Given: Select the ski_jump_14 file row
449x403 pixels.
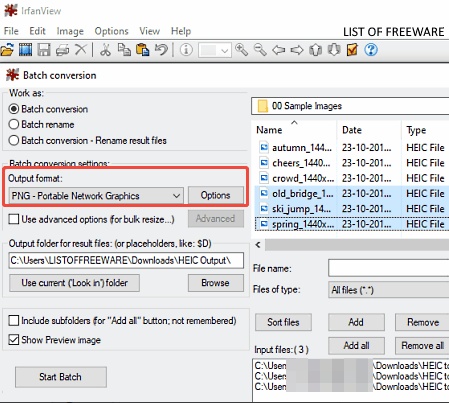Looking at the screenshot, I should tap(352, 209).
